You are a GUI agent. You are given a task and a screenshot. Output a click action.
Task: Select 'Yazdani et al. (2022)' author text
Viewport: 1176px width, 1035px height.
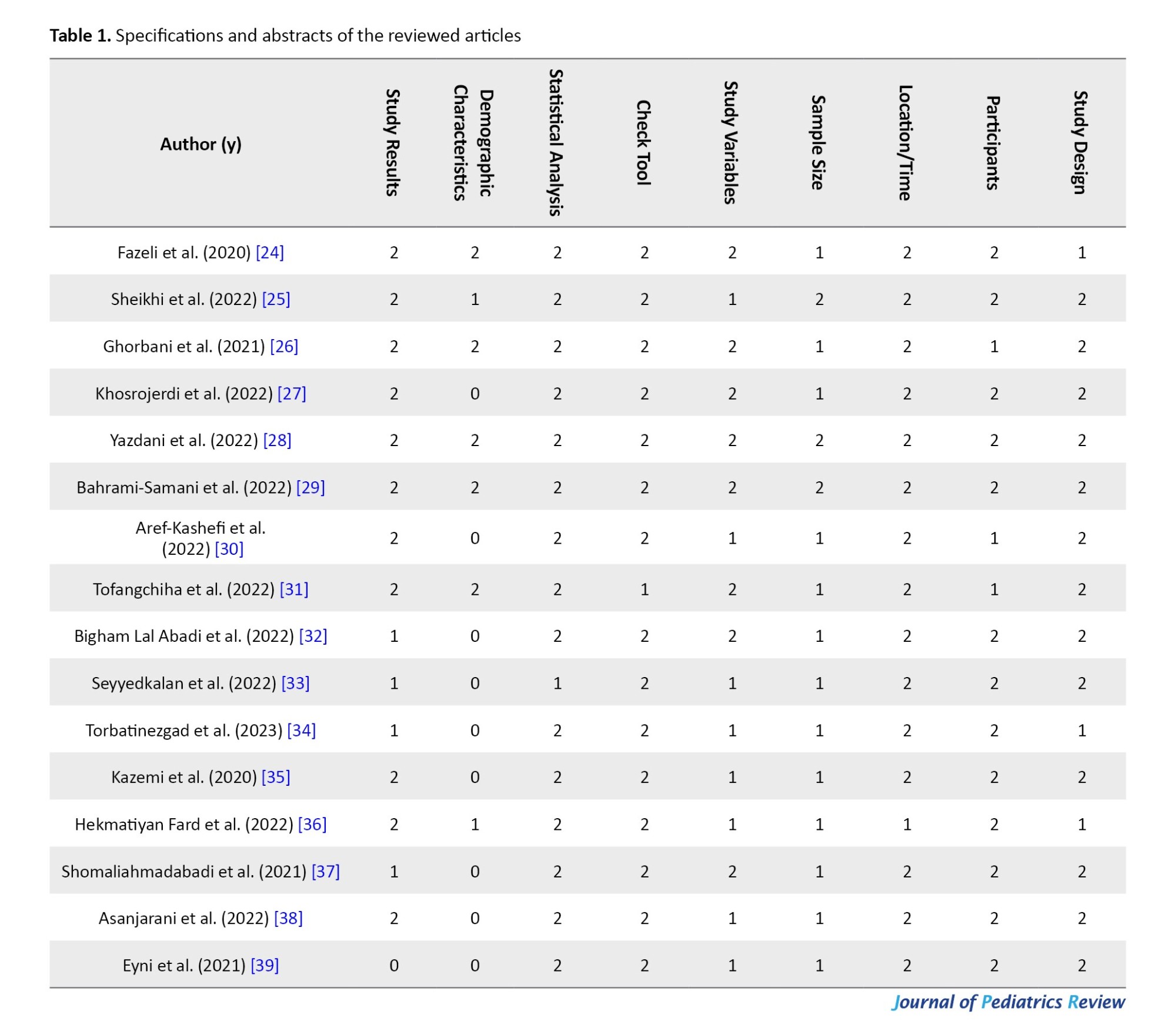(184, 440)
